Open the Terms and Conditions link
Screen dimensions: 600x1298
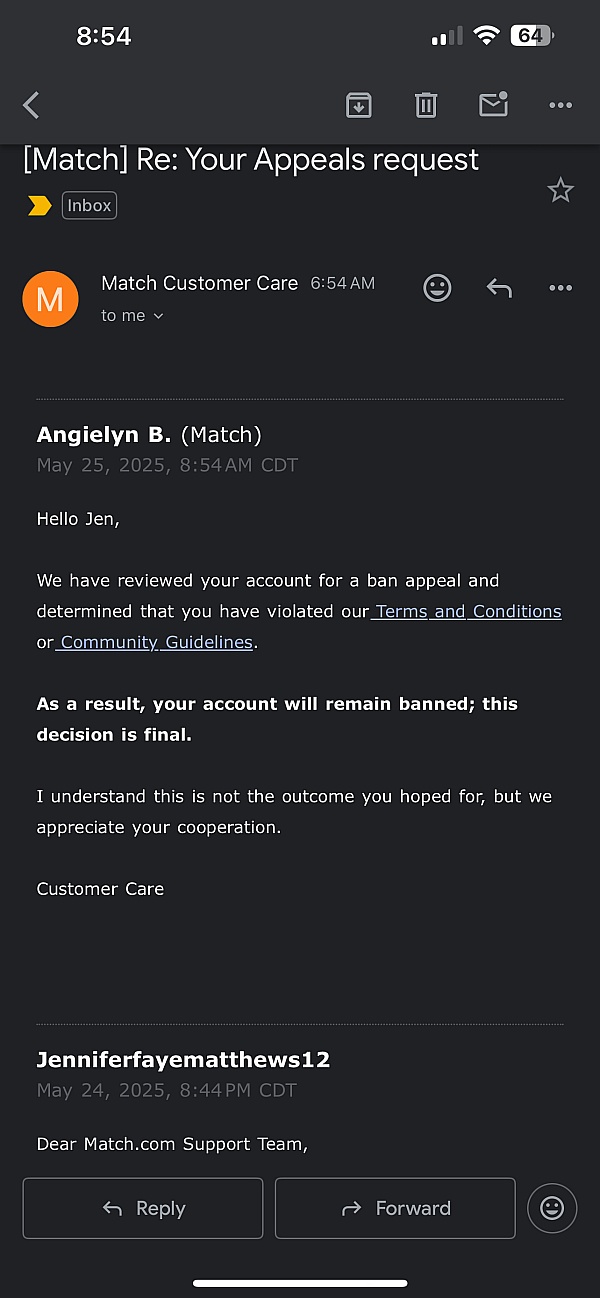(x=467, y=611)
